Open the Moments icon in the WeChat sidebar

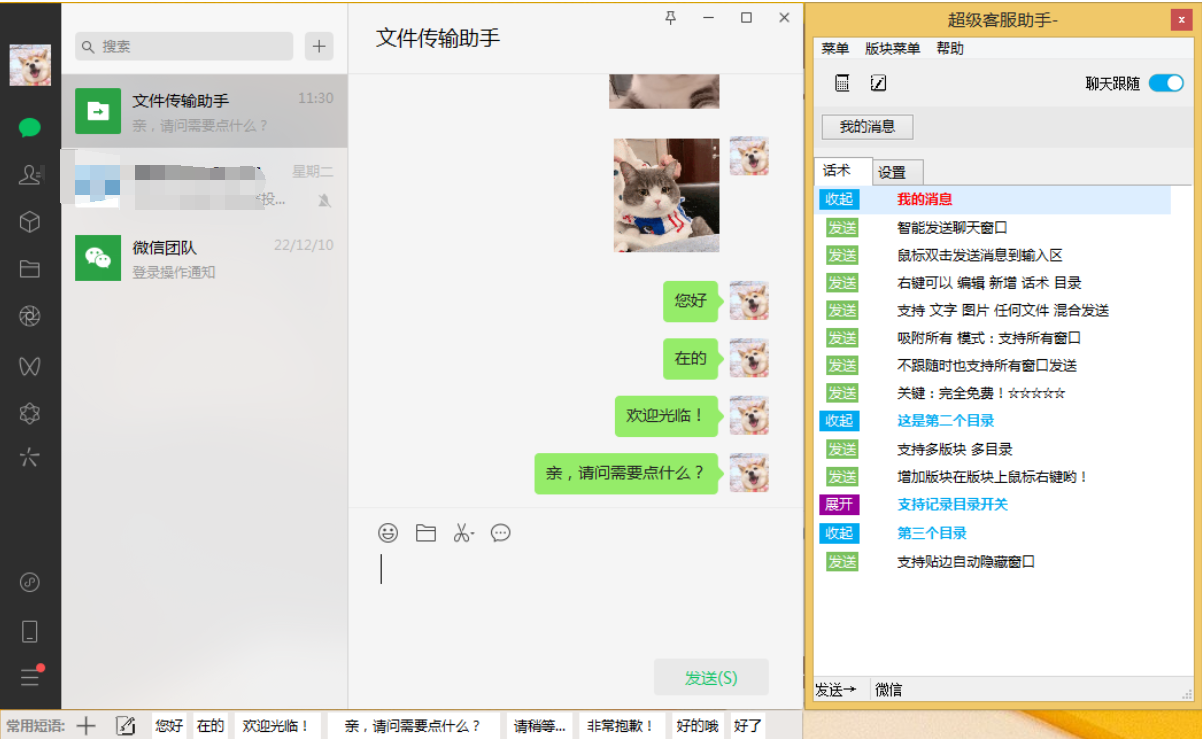[30, 315]
